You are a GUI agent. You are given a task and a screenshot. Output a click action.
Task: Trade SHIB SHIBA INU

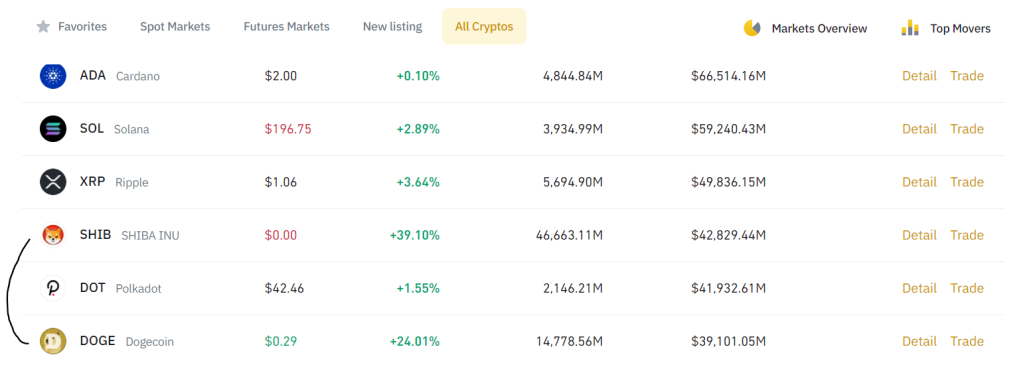pyautogui.click(x=967, y=235)
